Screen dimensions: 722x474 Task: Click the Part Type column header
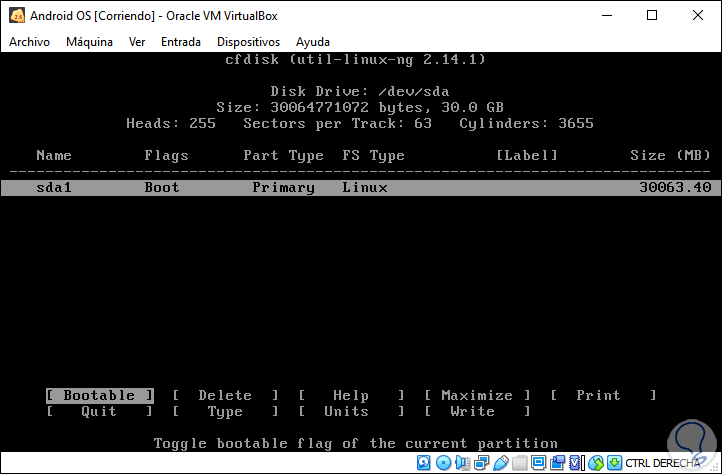(x=283, y=156)
